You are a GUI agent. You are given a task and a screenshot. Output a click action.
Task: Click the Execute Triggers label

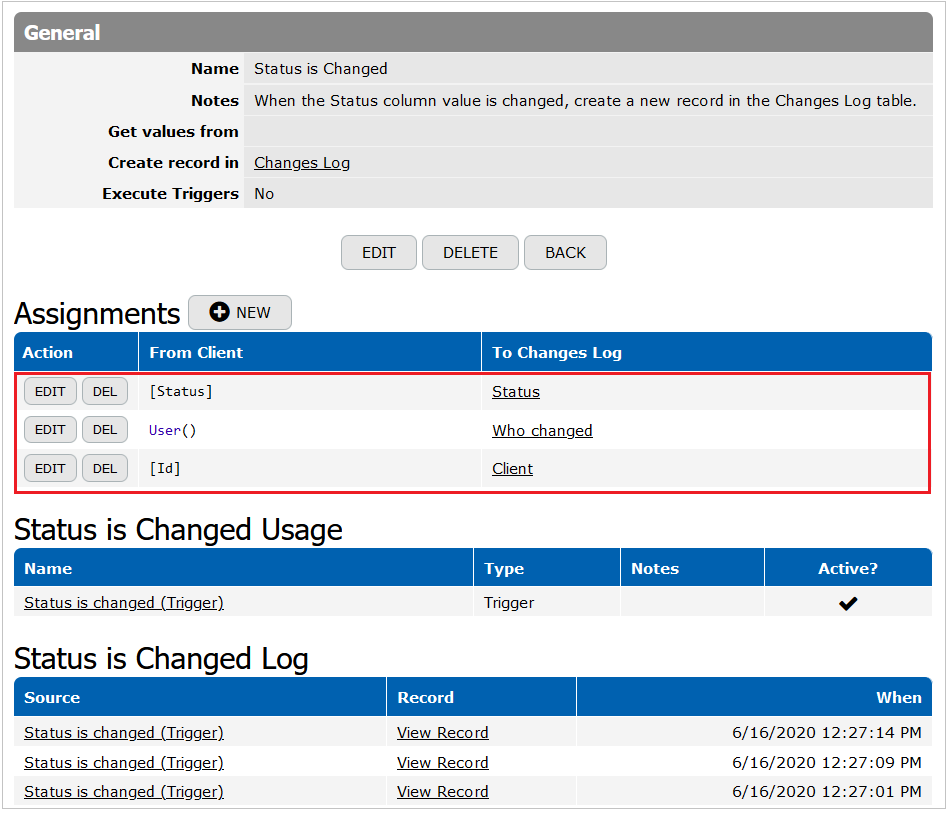pyautogui.click(x=170, y=194)
